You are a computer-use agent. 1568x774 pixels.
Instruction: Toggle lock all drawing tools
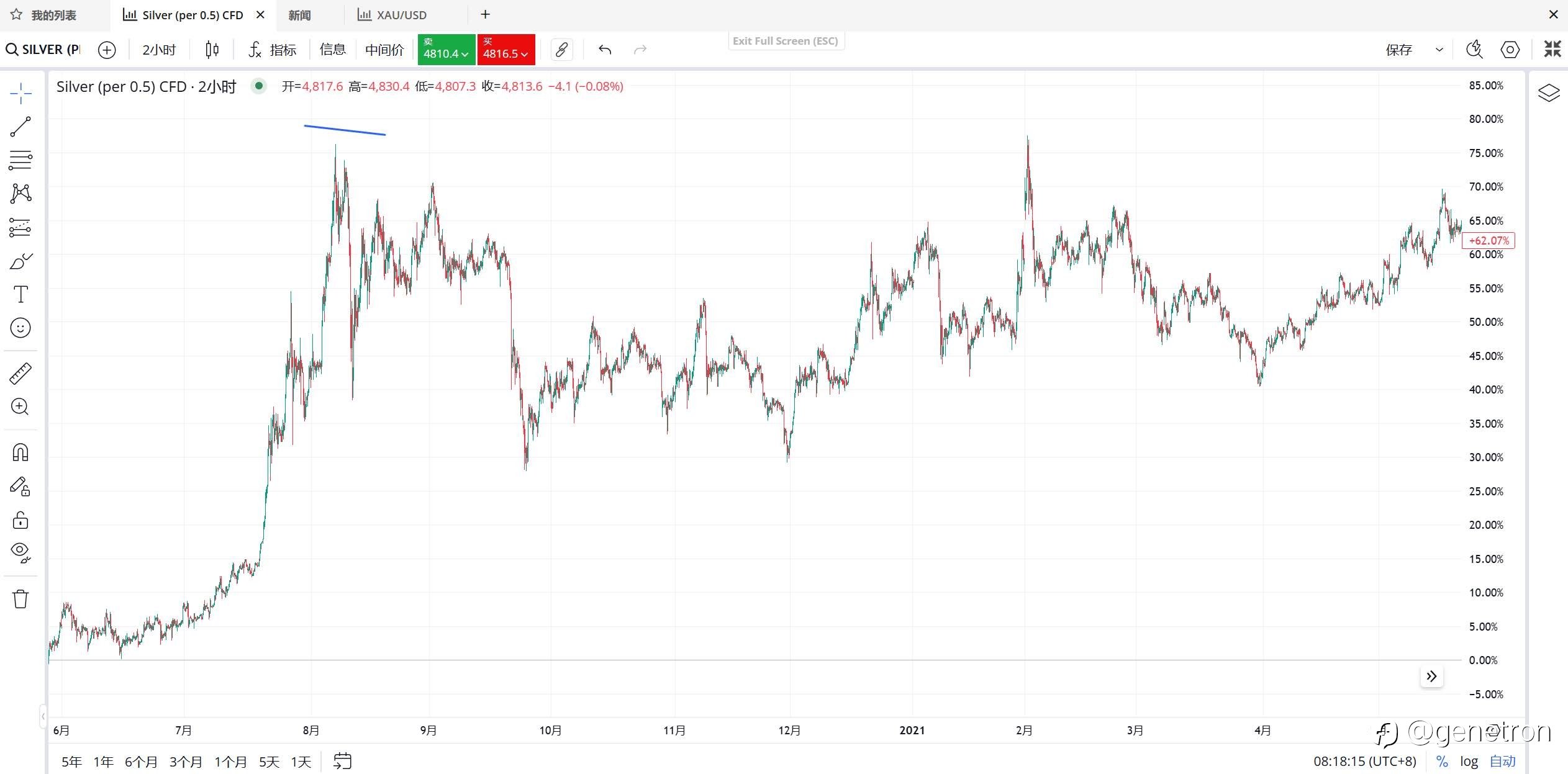[x=20, y=520]
